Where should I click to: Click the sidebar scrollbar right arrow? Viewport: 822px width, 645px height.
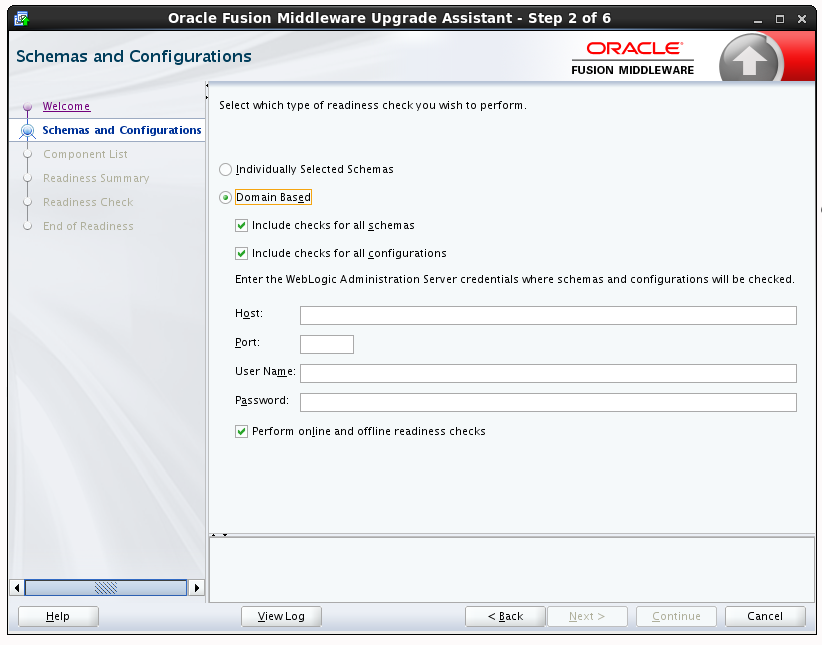click(x=197, y=588)
